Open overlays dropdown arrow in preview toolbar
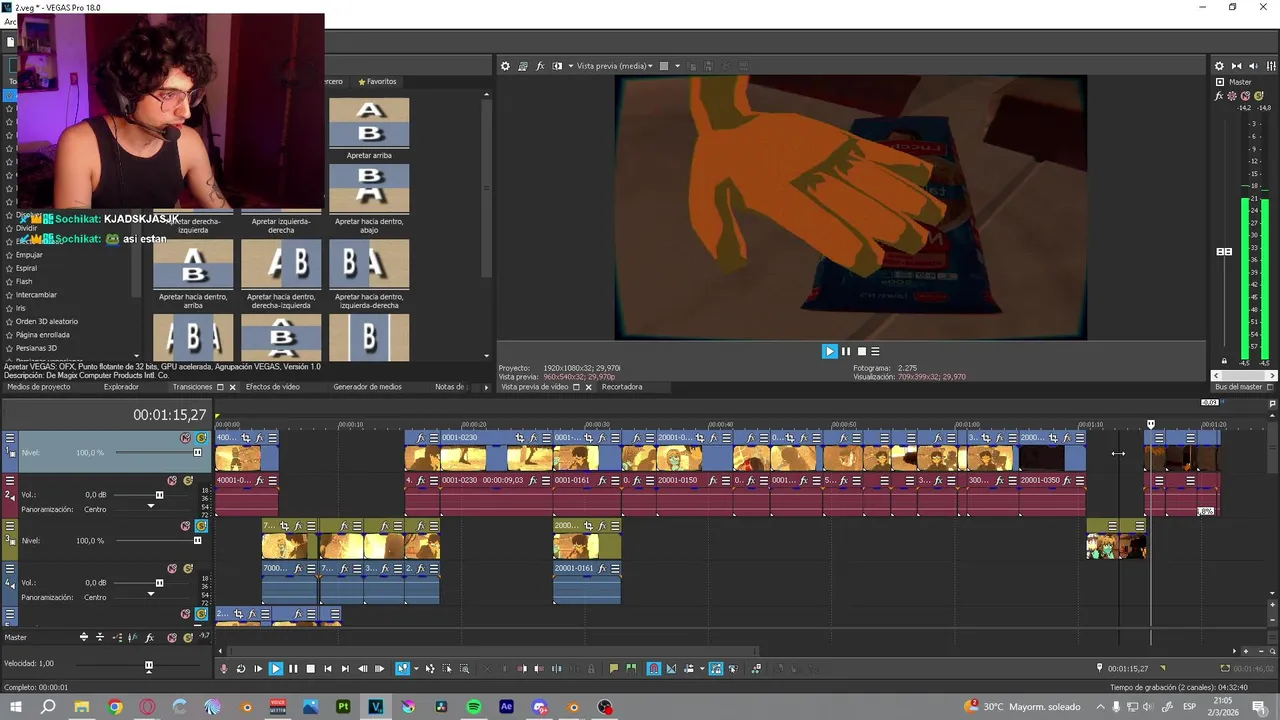 (677, 66)
